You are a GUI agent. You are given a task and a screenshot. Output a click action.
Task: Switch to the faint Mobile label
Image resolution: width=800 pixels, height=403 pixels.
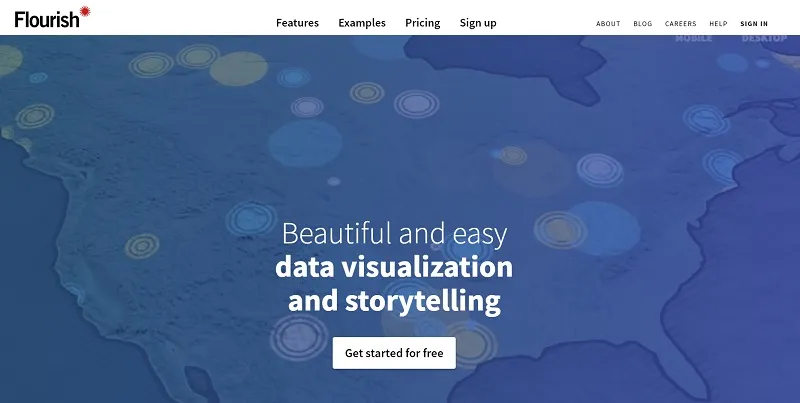point(693,39)
